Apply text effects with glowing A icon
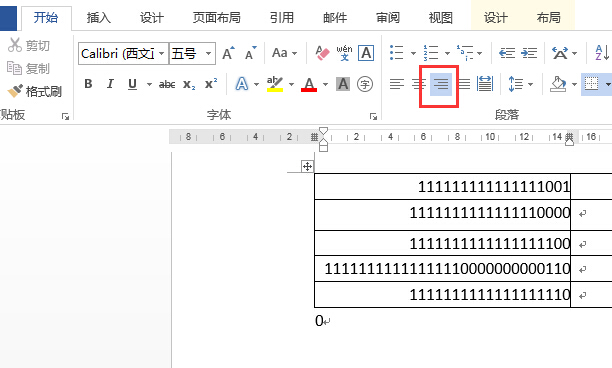612x368 pixels. point(242,84)
